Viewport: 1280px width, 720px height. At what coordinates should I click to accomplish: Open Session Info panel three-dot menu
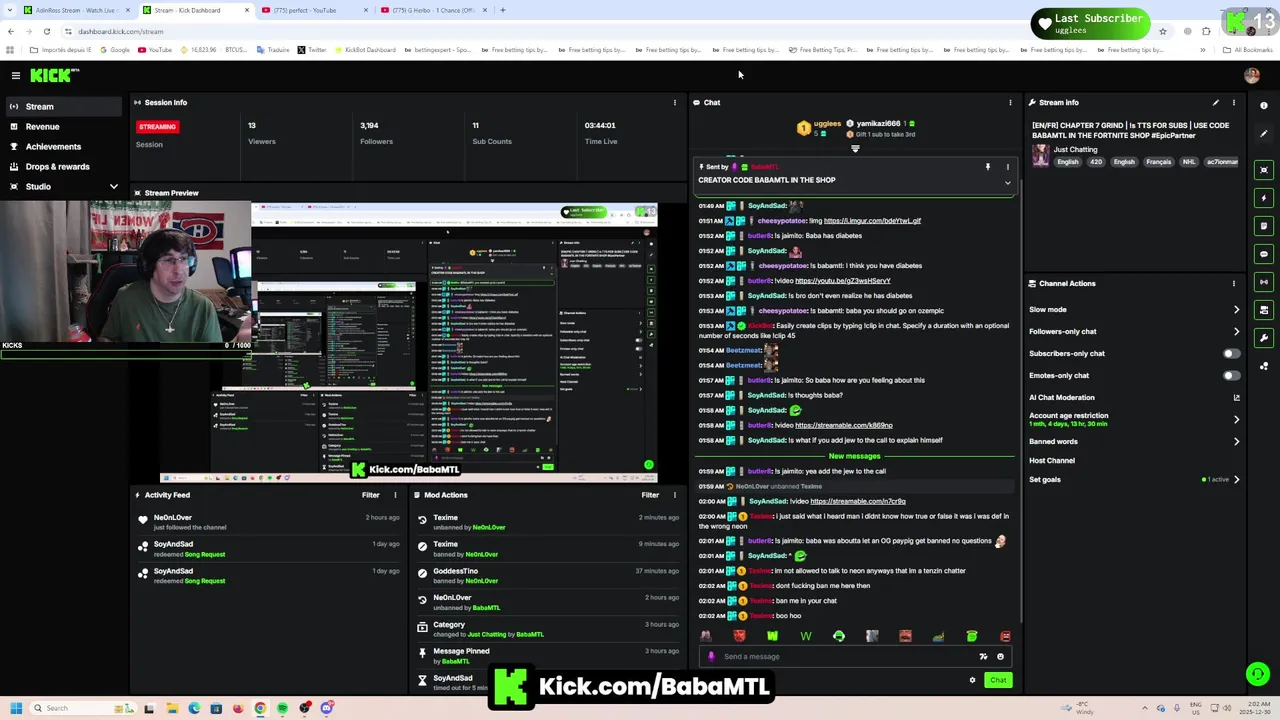click(x=675, y=102)
